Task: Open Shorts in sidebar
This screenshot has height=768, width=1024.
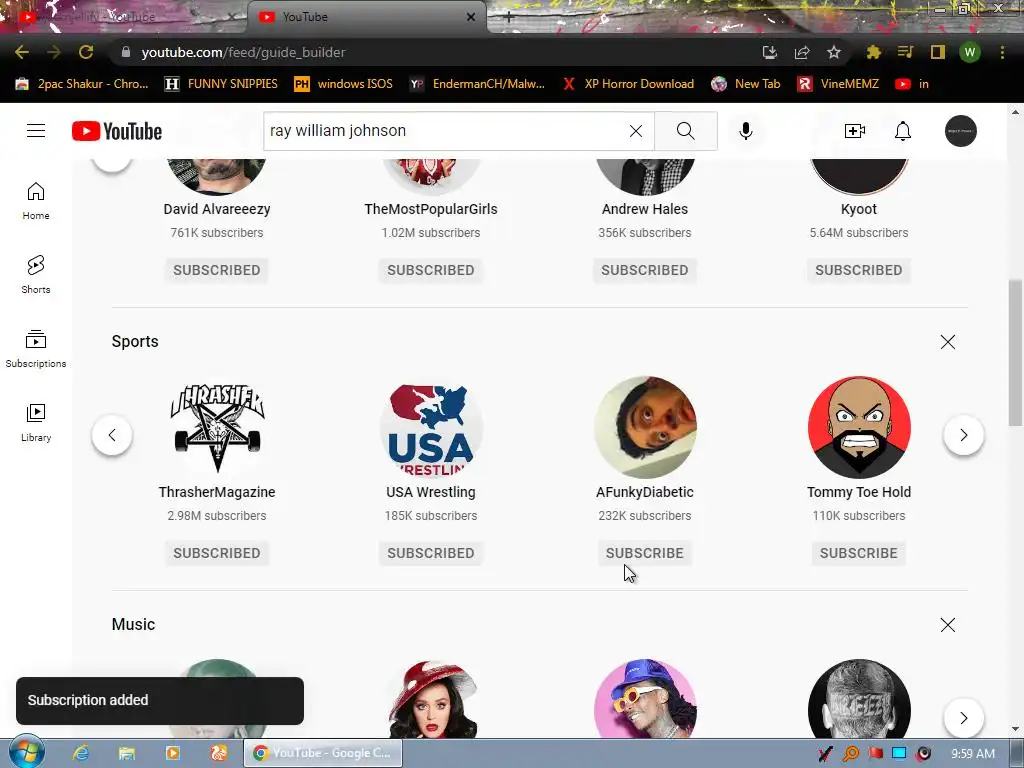Action: [36, 274]
